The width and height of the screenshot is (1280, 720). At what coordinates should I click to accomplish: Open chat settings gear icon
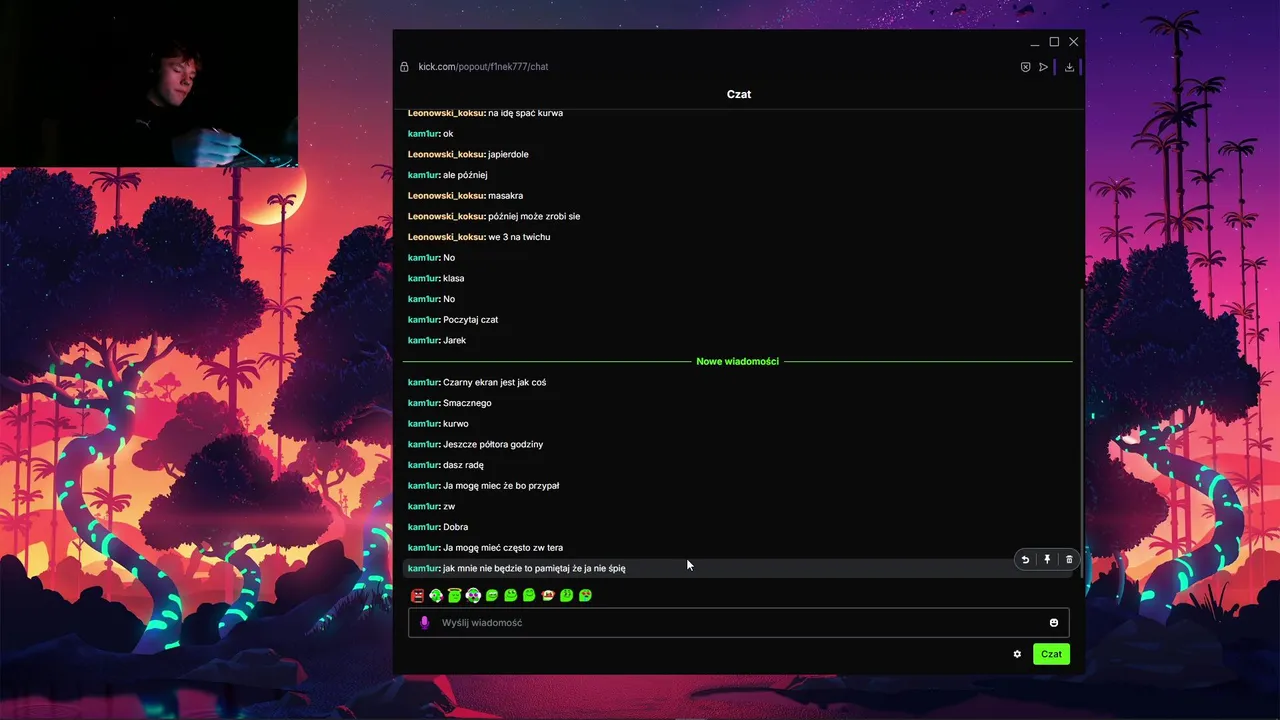pyautogui.click(x=1017, y=654)
